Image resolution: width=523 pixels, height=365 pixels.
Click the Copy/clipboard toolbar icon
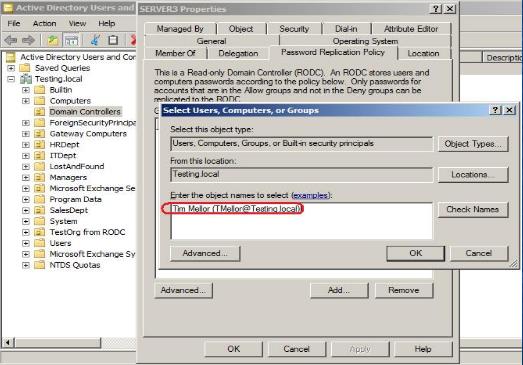click(113, 40)
